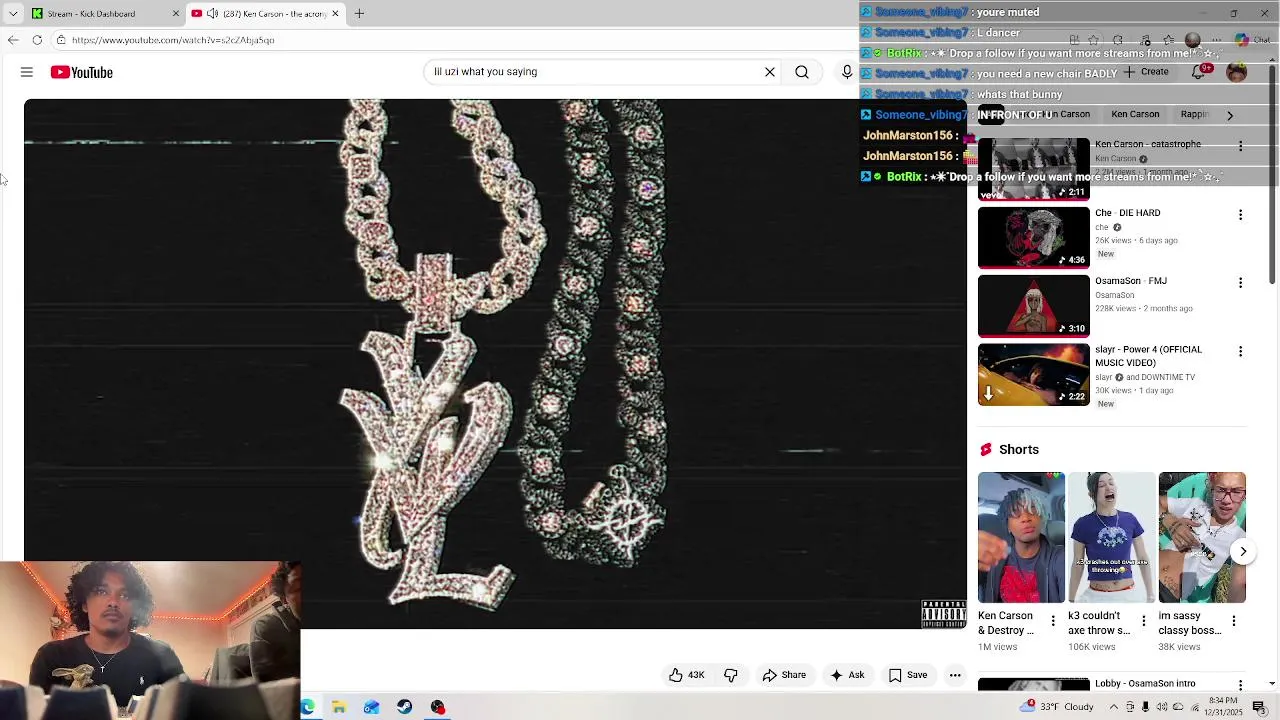Open options menu for OsamaSon - FMJ
Image resolution: width=1280 pixels, height=720 pixels.
click(x=1240, y=283)
